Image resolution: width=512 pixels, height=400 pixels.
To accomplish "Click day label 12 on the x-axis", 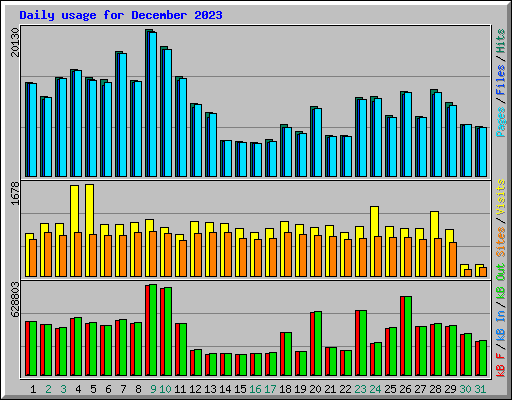I will pyautogui.click(x=195, y=389).
